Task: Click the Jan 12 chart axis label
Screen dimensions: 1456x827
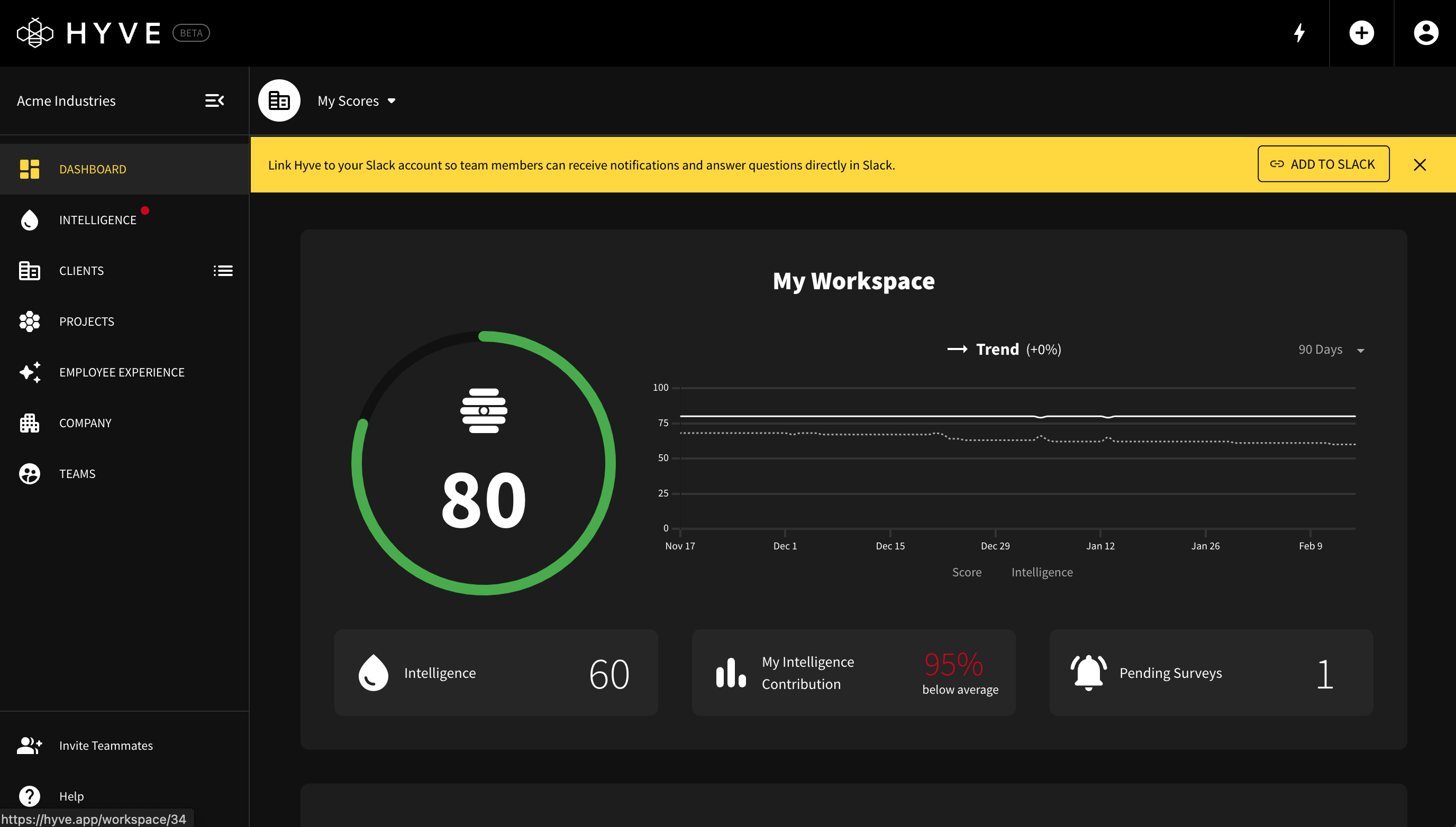Action: [x=1100, y=546]
